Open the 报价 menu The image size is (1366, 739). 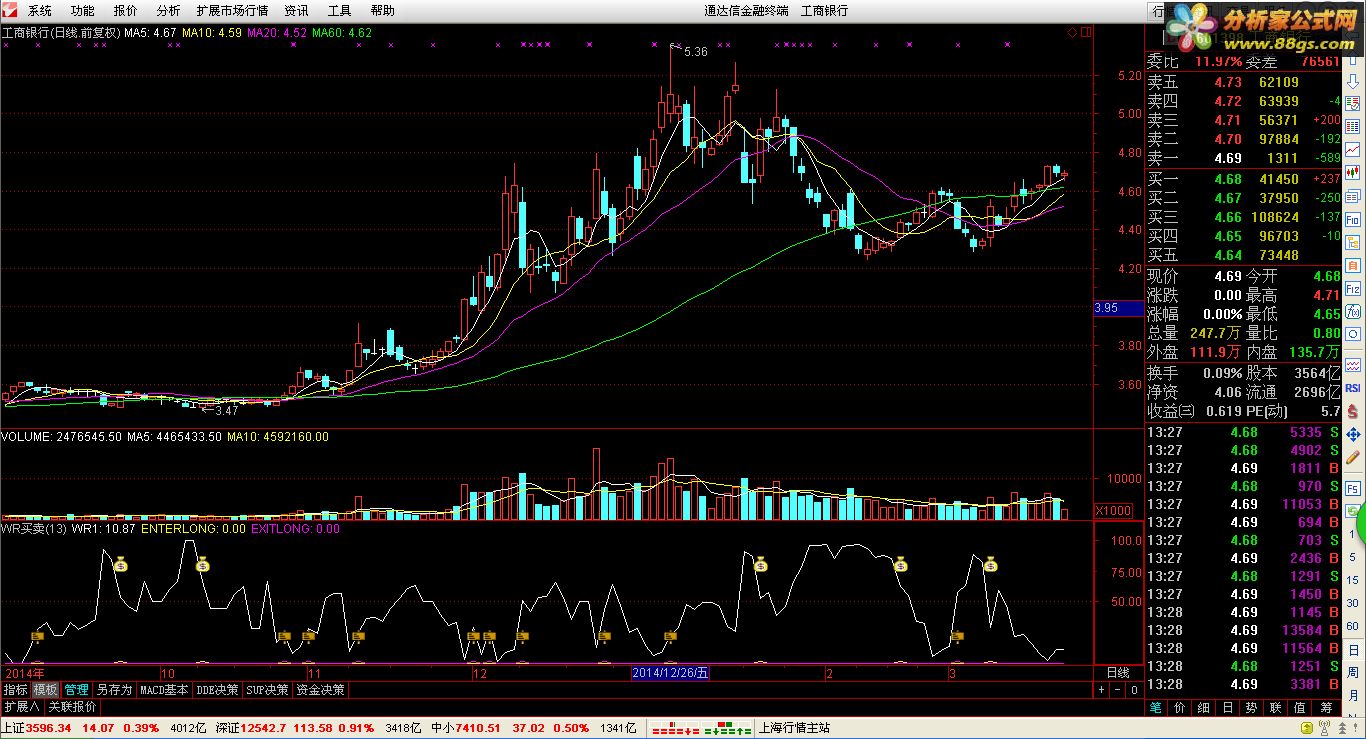click(x=126, y=10)
